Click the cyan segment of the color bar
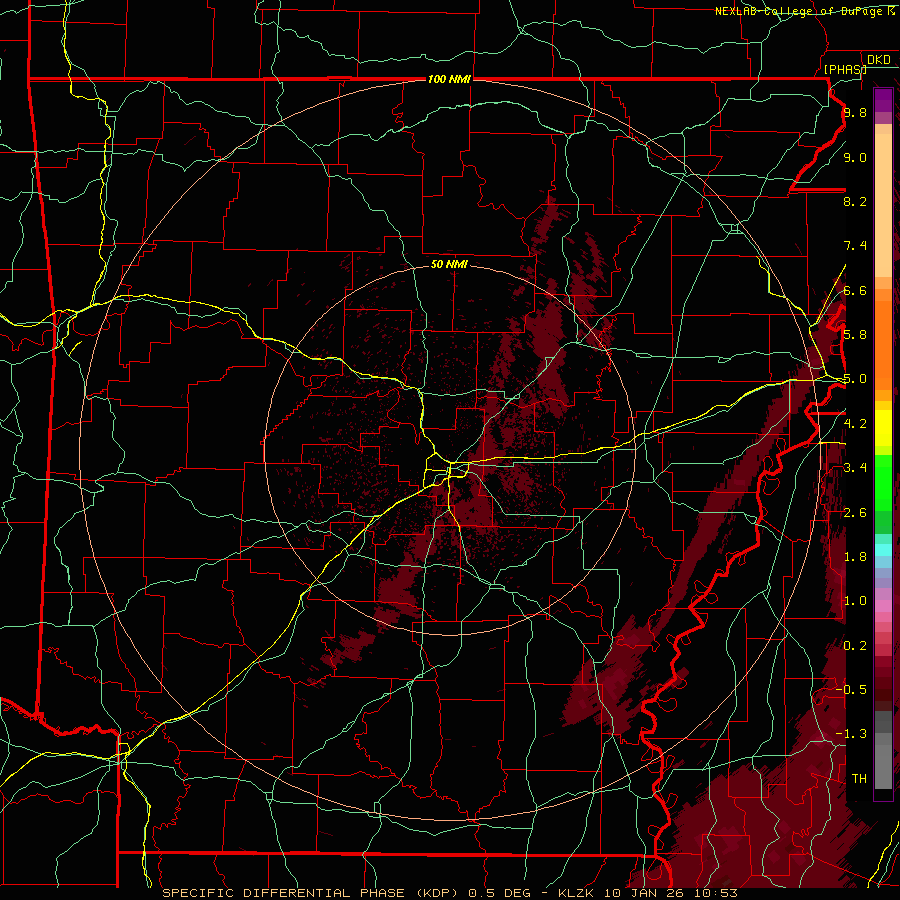The width and height of the screenshot is (900, 900). point(883,550)
